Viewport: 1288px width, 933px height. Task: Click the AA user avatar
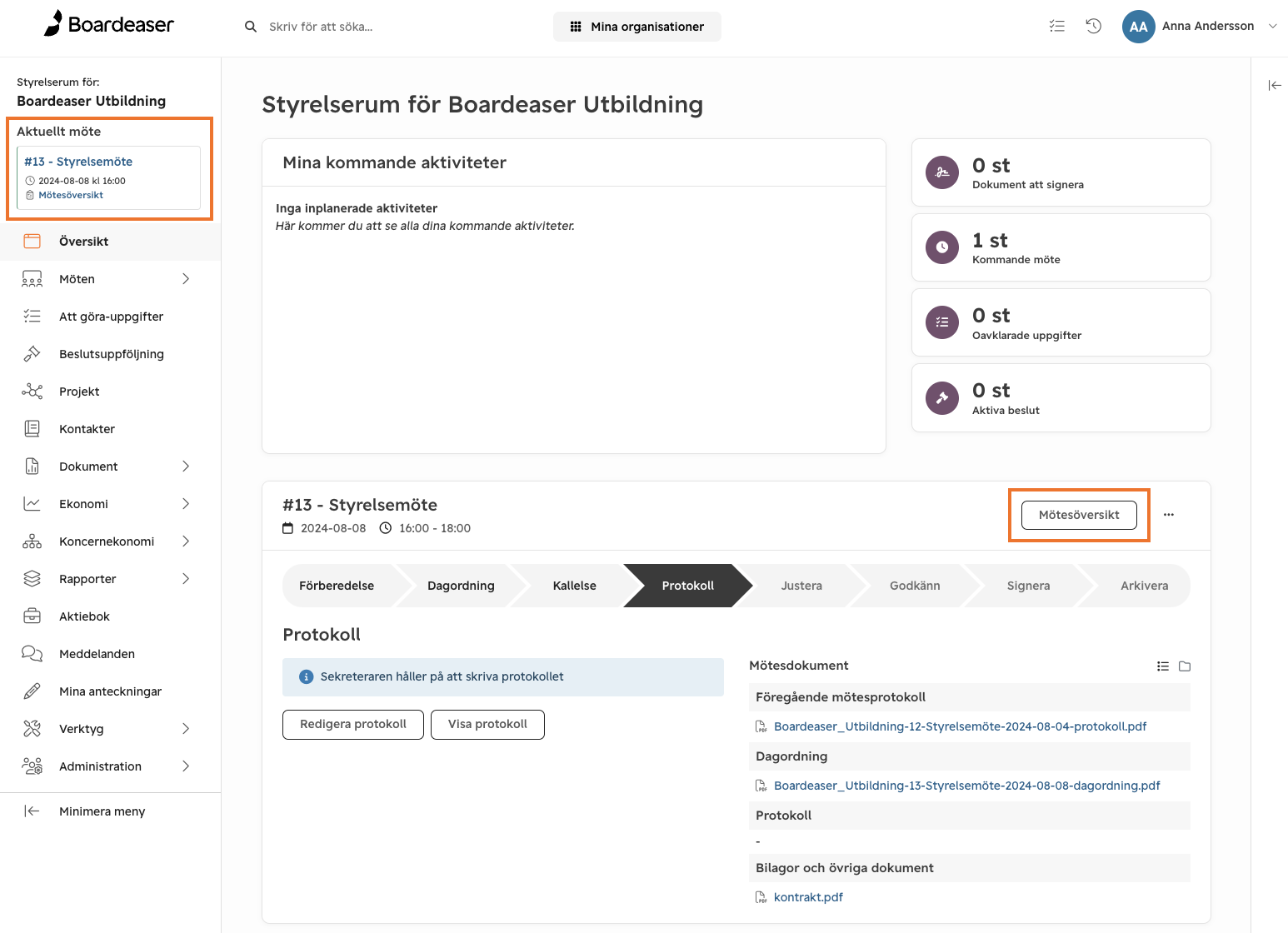(1138, 27)
